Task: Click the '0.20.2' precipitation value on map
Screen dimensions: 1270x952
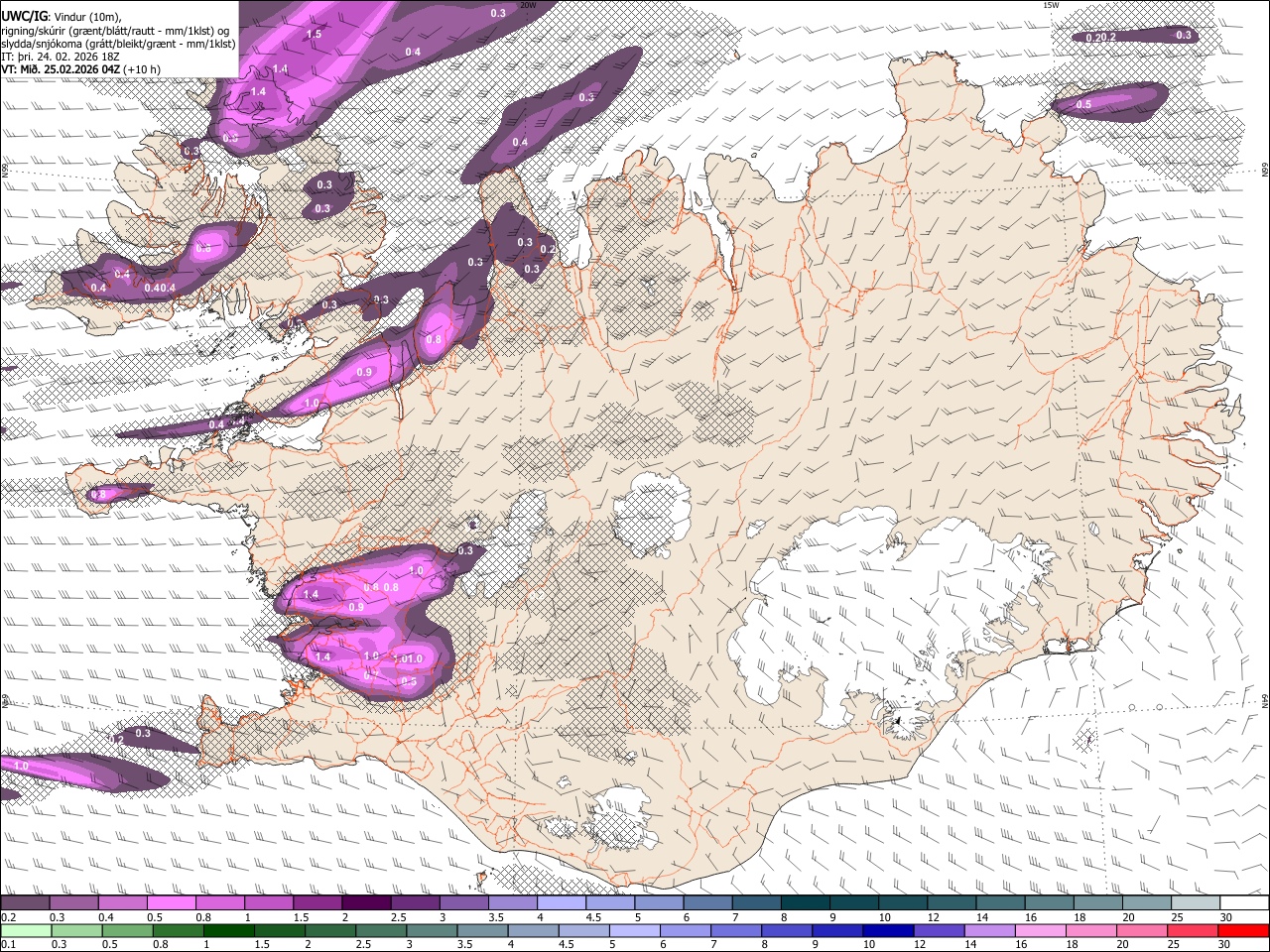Action: [1101, 38]
